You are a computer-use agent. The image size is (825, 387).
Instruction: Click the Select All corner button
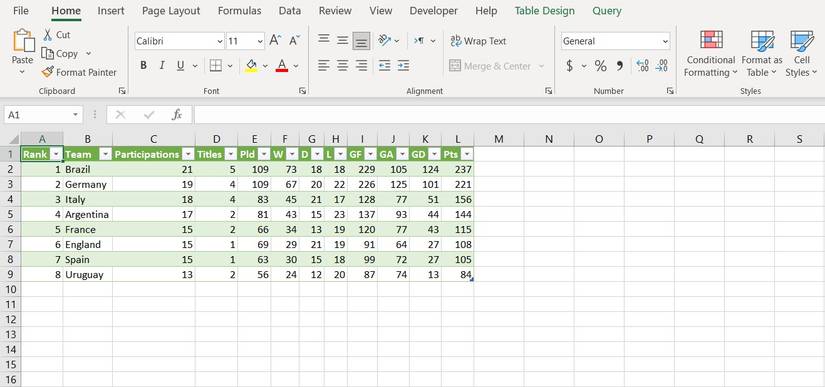click(11, 139)
